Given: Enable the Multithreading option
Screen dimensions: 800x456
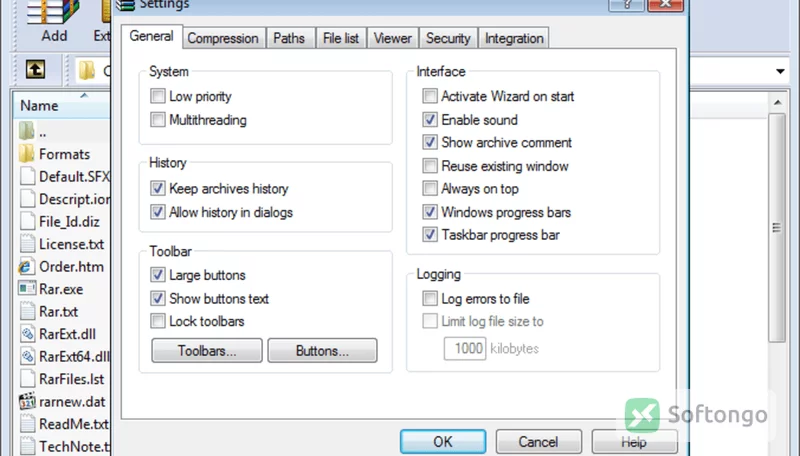Looking at the screenshot, I should pyautogui.click(x=158, y=119).
